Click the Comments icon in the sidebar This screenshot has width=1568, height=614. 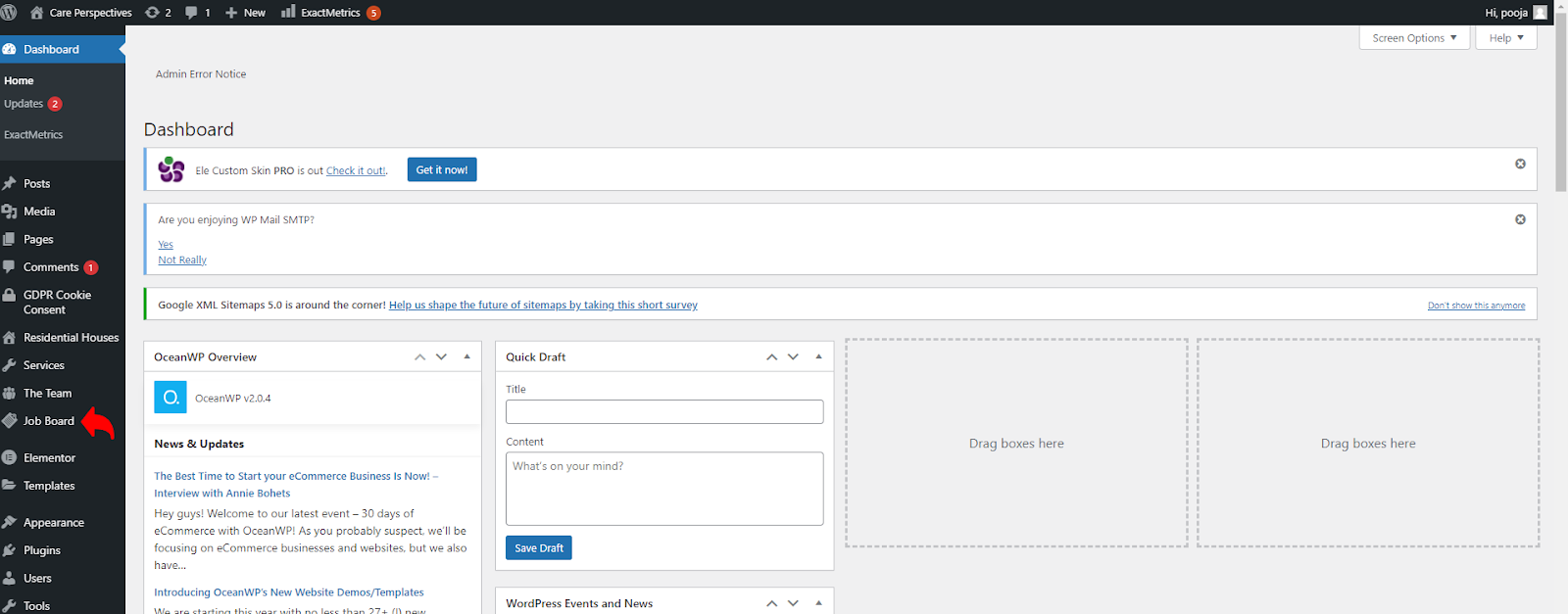[10, 266]
